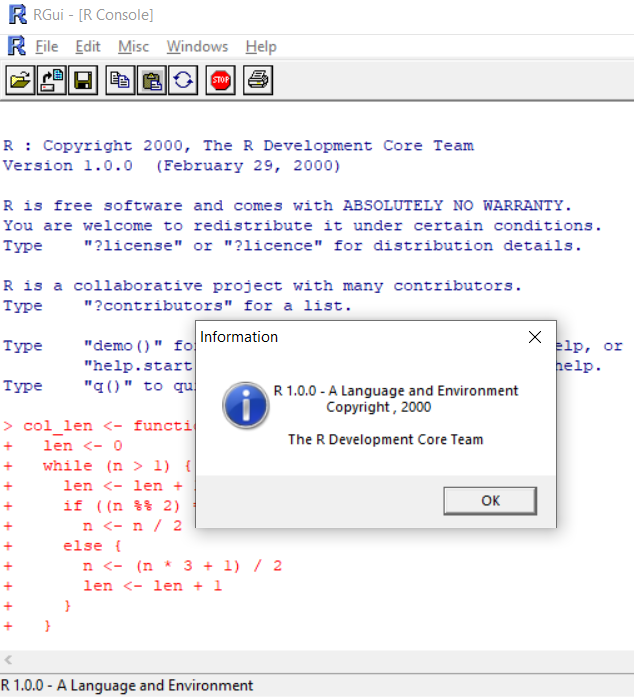The height and width of the screenshot is (698, 634).
Task: Click the horizontal scrollbar left arrow
Action: point(8,660)
